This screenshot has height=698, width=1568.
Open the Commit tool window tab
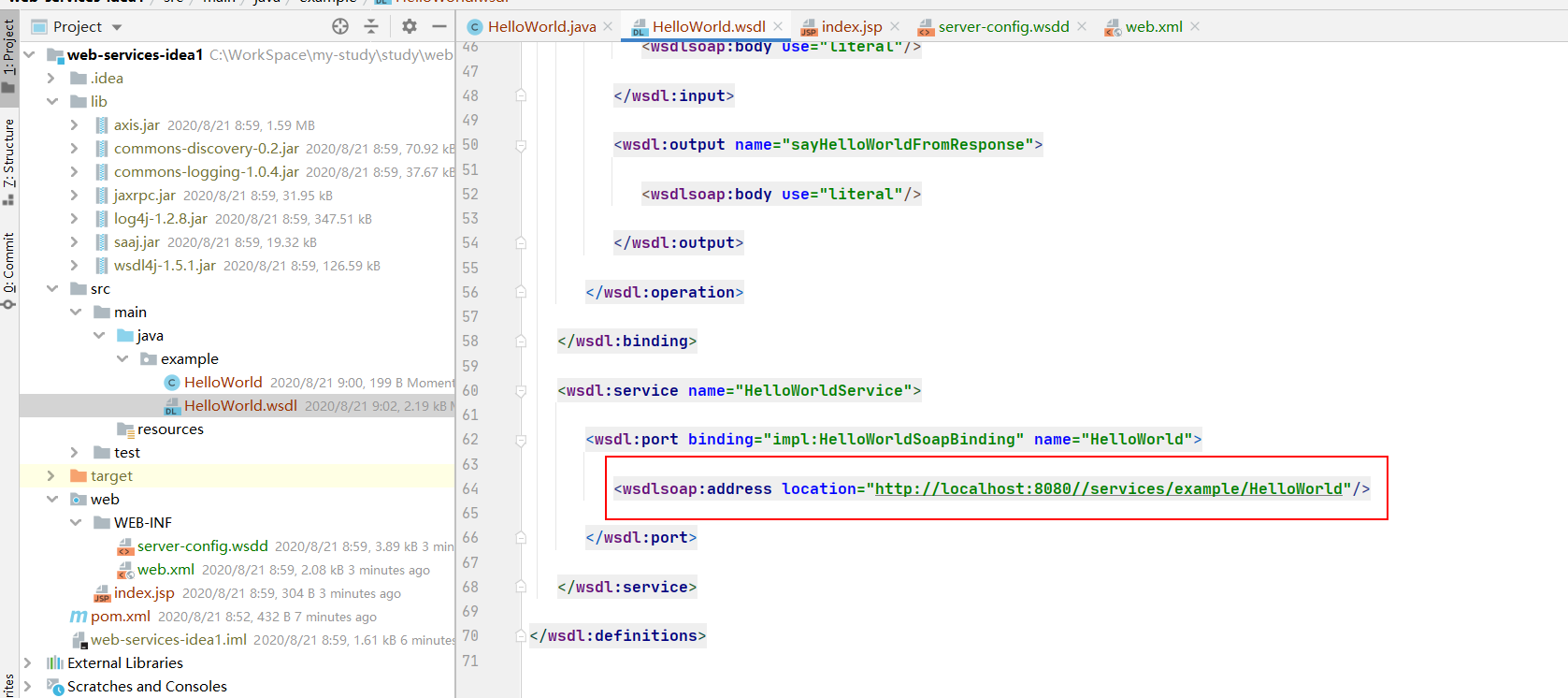point(9,269)
